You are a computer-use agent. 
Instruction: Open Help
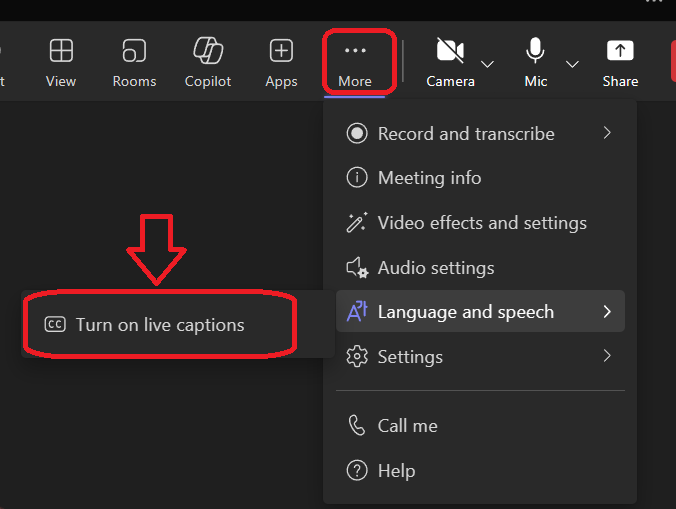[480, 471]
